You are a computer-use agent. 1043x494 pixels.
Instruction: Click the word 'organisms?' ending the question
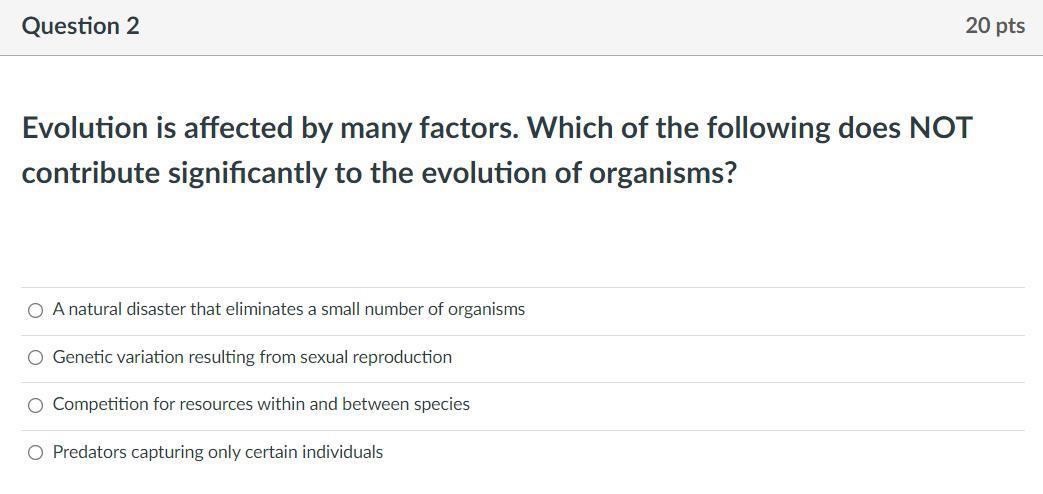pyautogui.click(x=662, y=173)
